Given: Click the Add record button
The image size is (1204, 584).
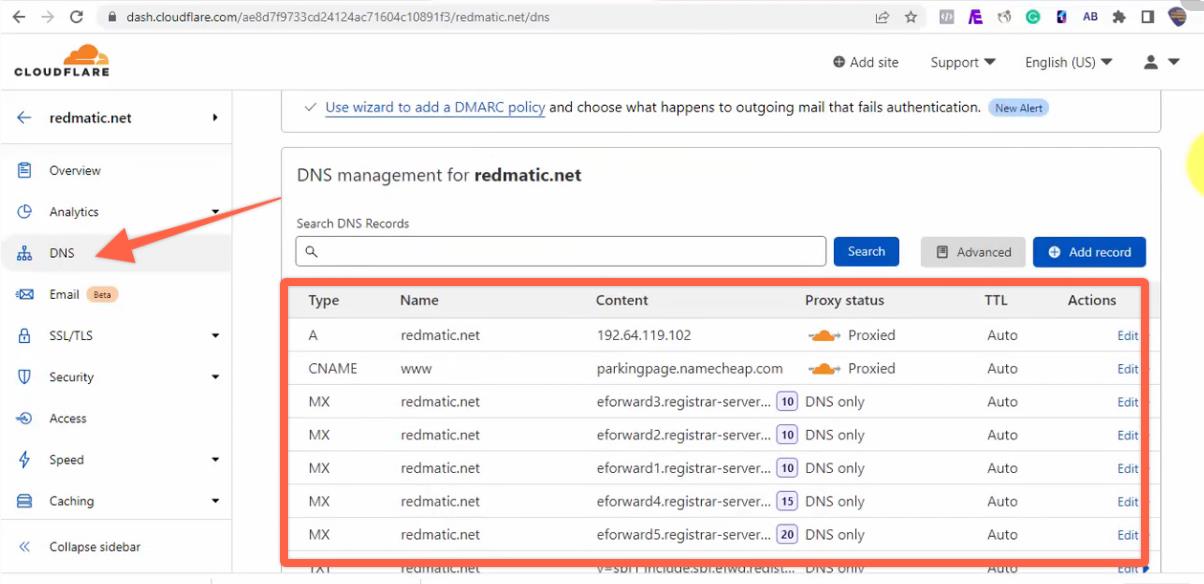Looking at the screenshot, I should pyautogui.click(x=1089, y=252).
